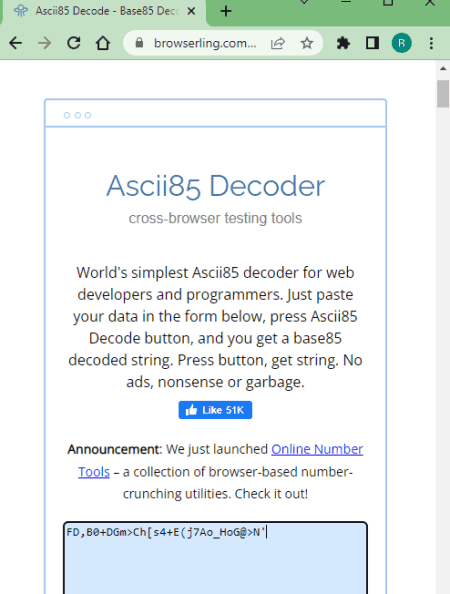Image resolution: width=450 pixels, height=594 pixels.
Task: Share this page using the share icon
Action: pyautogui.click(x=278, y=43)
